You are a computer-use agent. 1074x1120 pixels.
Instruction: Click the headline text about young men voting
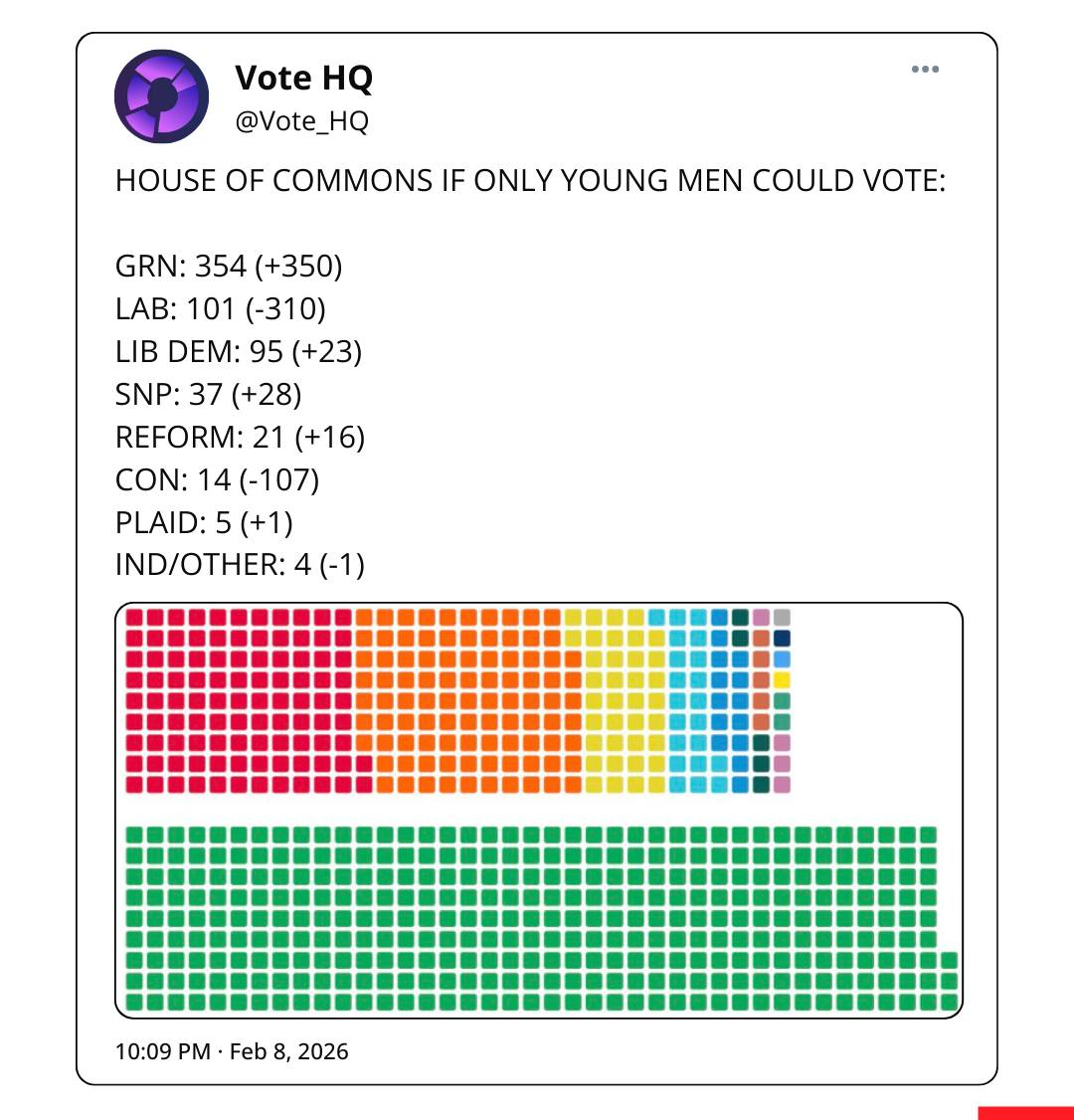tap(530, 181)
